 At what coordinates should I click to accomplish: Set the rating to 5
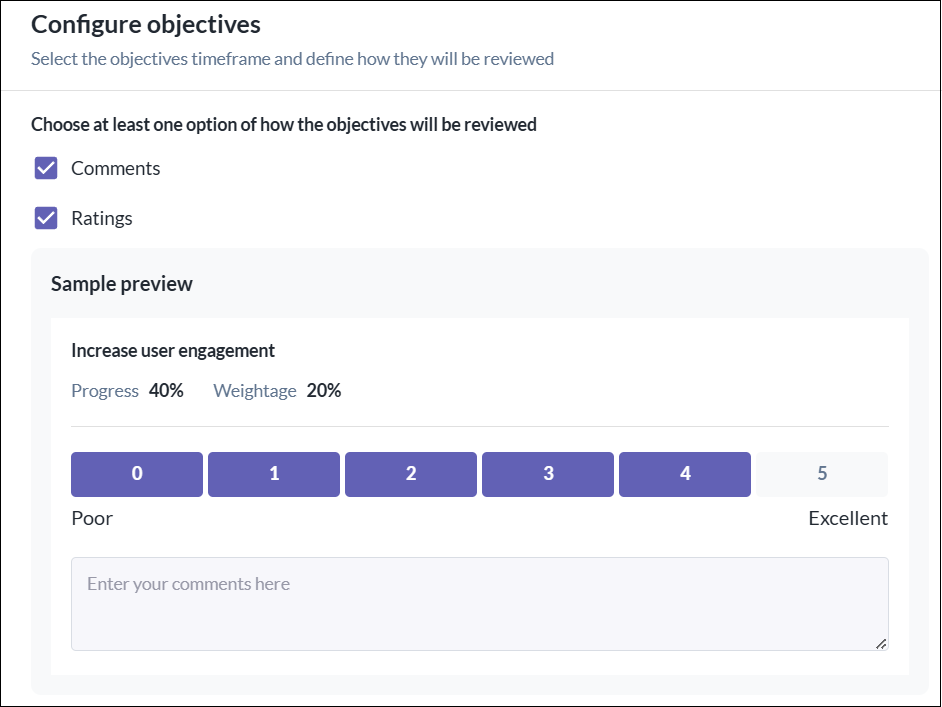(822, 474)
